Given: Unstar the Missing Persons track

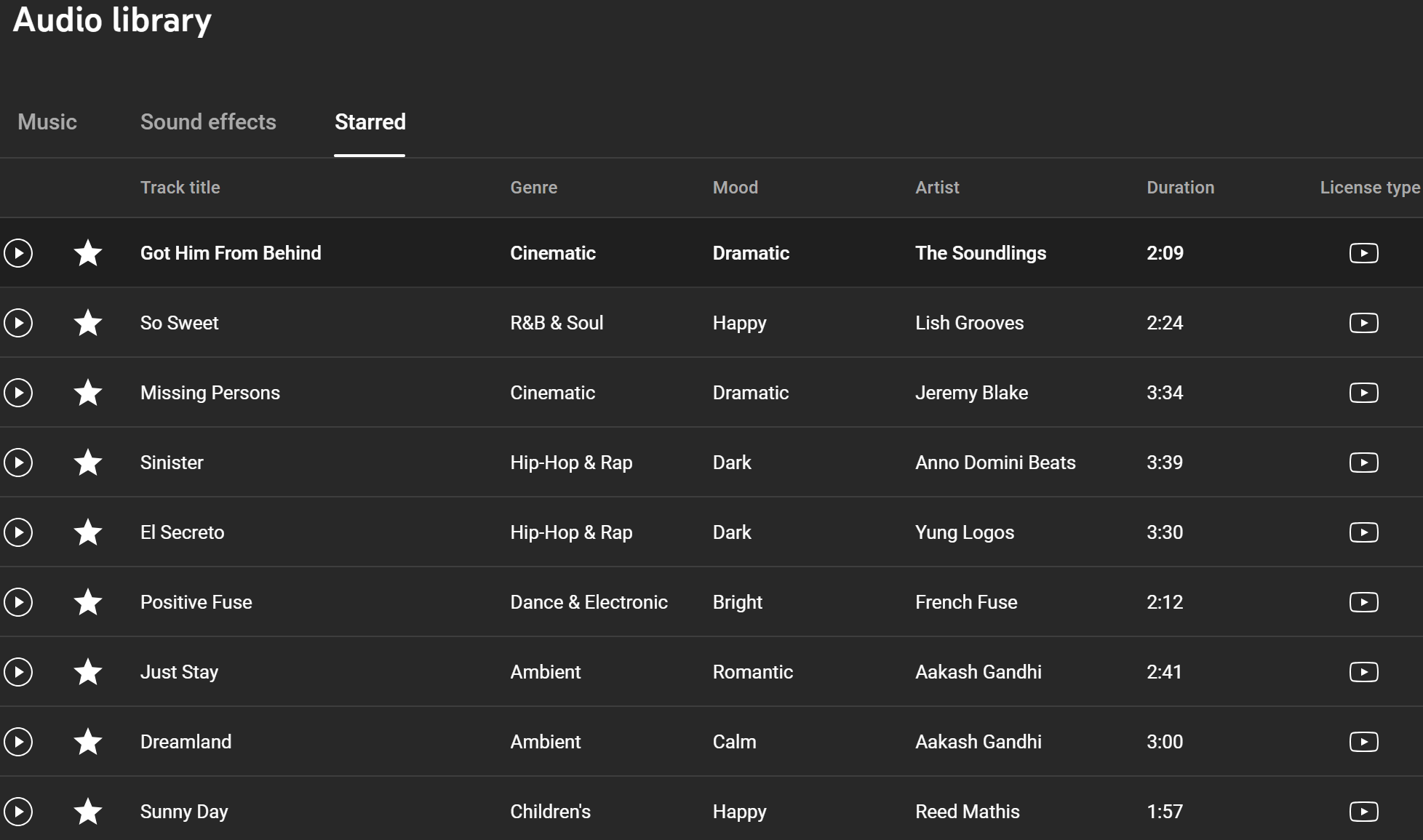Looking at the screenshot, I should click(88, 392).
